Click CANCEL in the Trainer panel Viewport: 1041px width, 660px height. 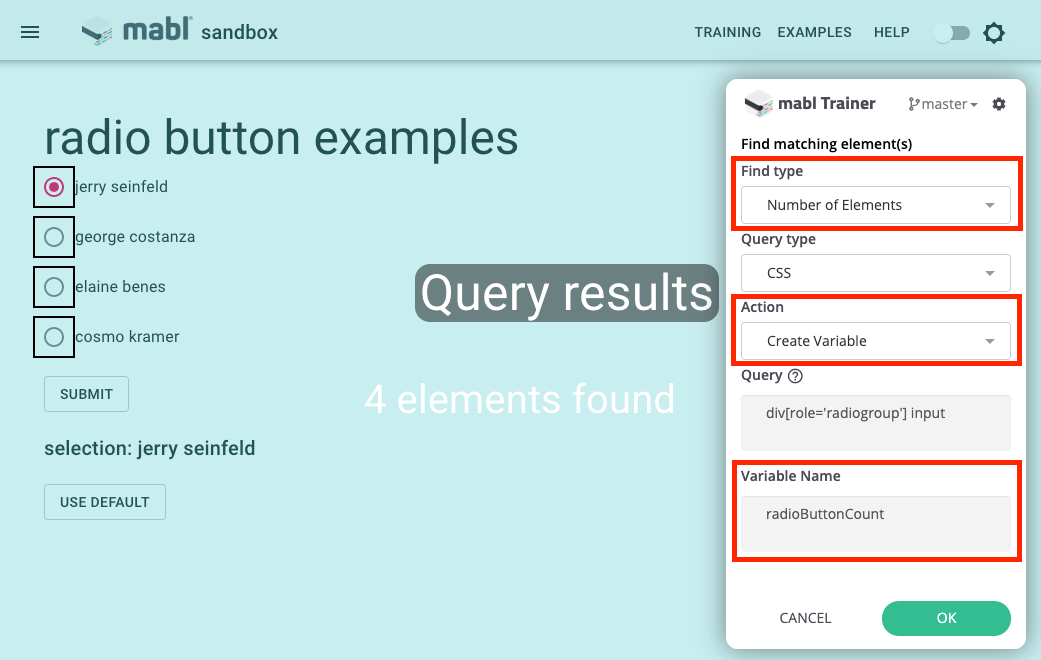[805, 618]
